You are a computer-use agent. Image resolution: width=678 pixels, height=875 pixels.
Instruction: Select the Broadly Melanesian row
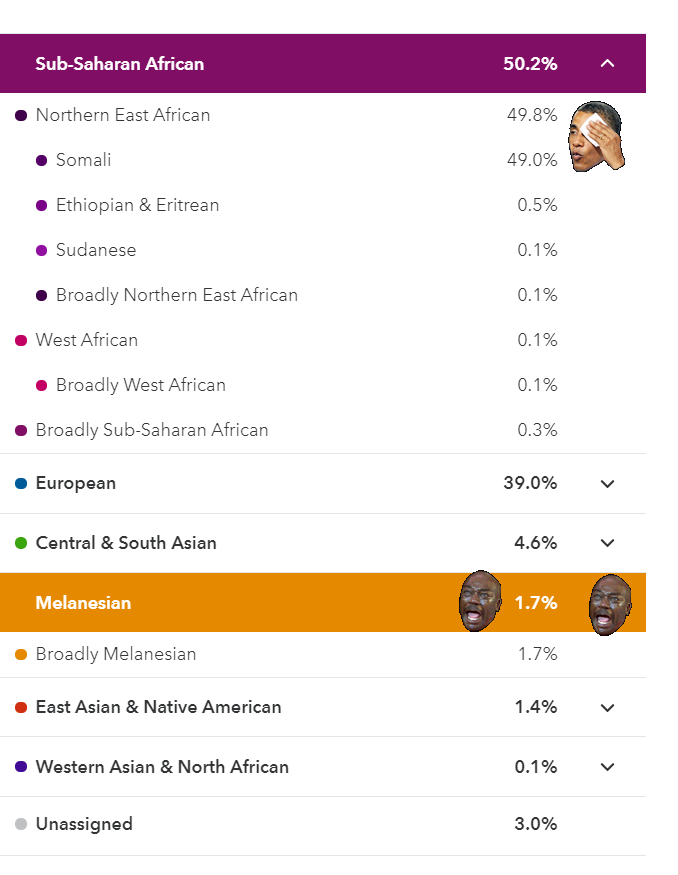tap(323, 655)
